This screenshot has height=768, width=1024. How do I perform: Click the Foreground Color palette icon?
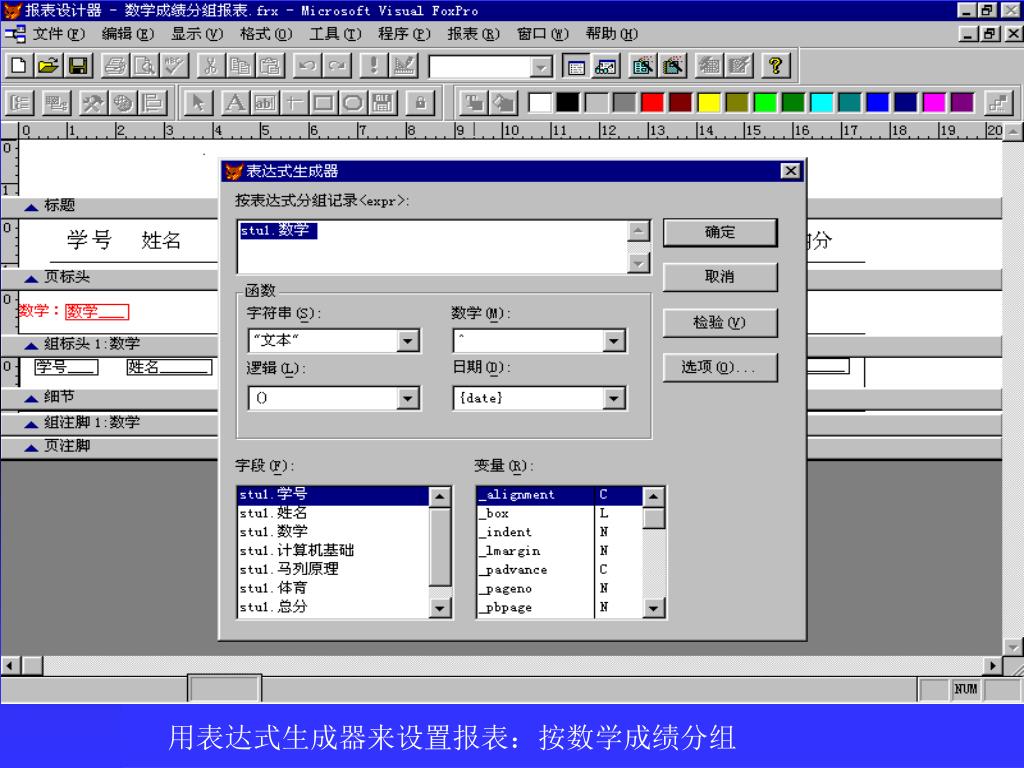coord(474,103)
